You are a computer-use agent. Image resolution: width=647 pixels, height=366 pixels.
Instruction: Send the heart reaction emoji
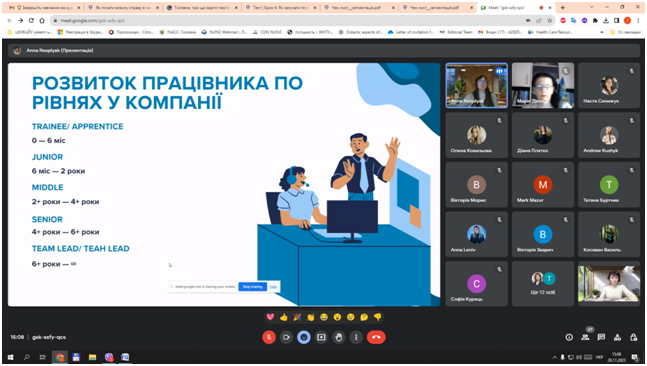270,317
